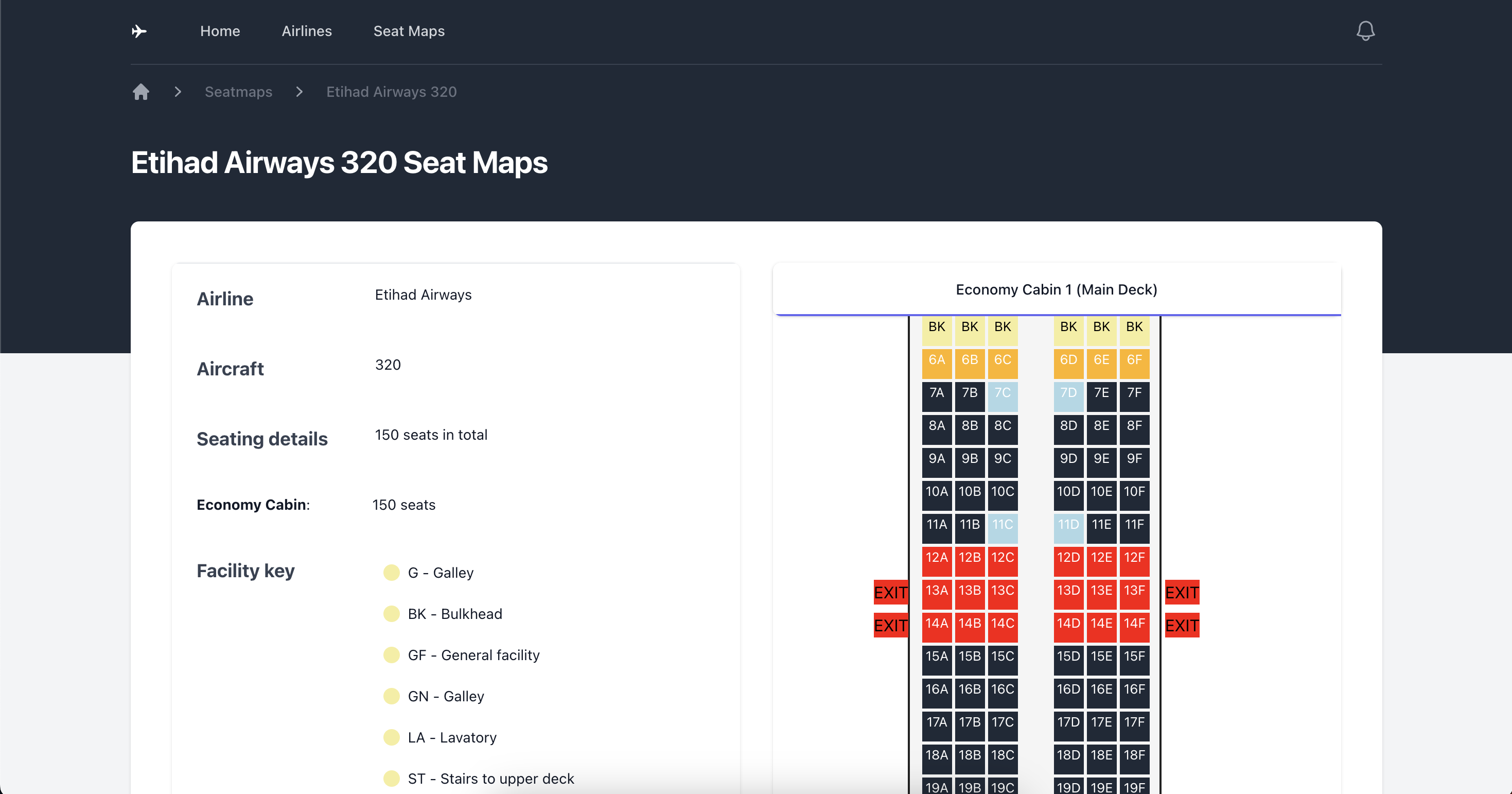Open the Home nav item

coord(220,31)
